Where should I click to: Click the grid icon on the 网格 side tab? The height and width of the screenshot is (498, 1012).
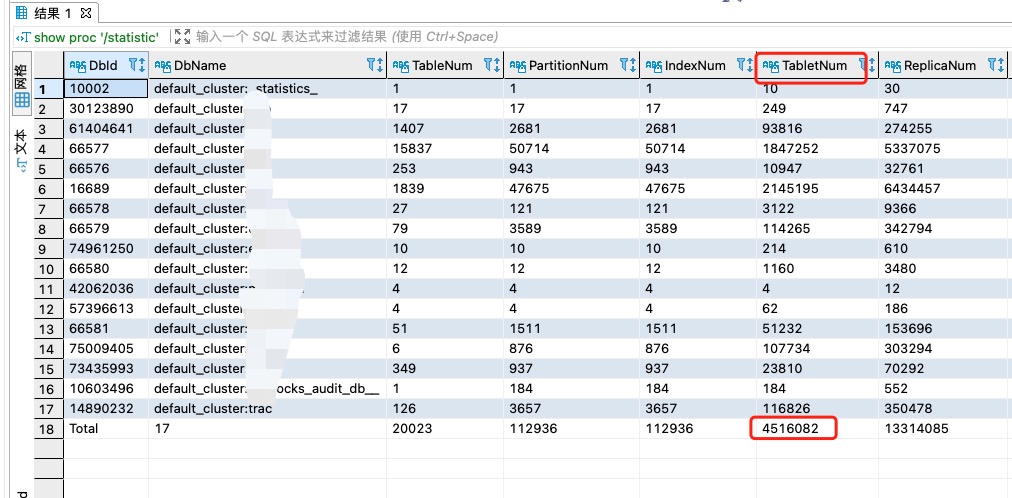pos(22,100)
